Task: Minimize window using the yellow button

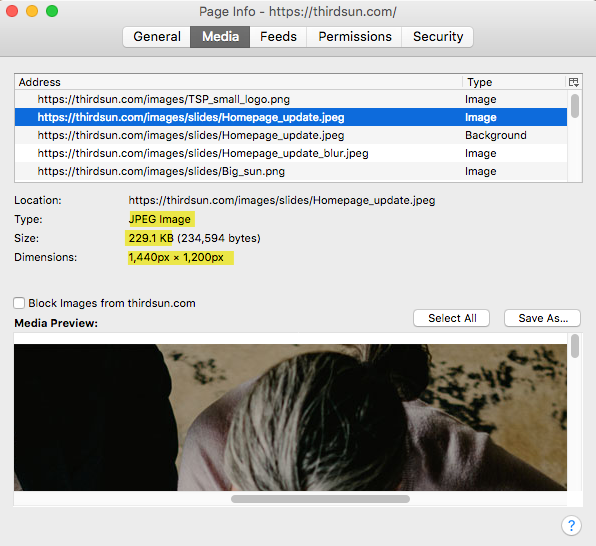Action: pos(32,11)
